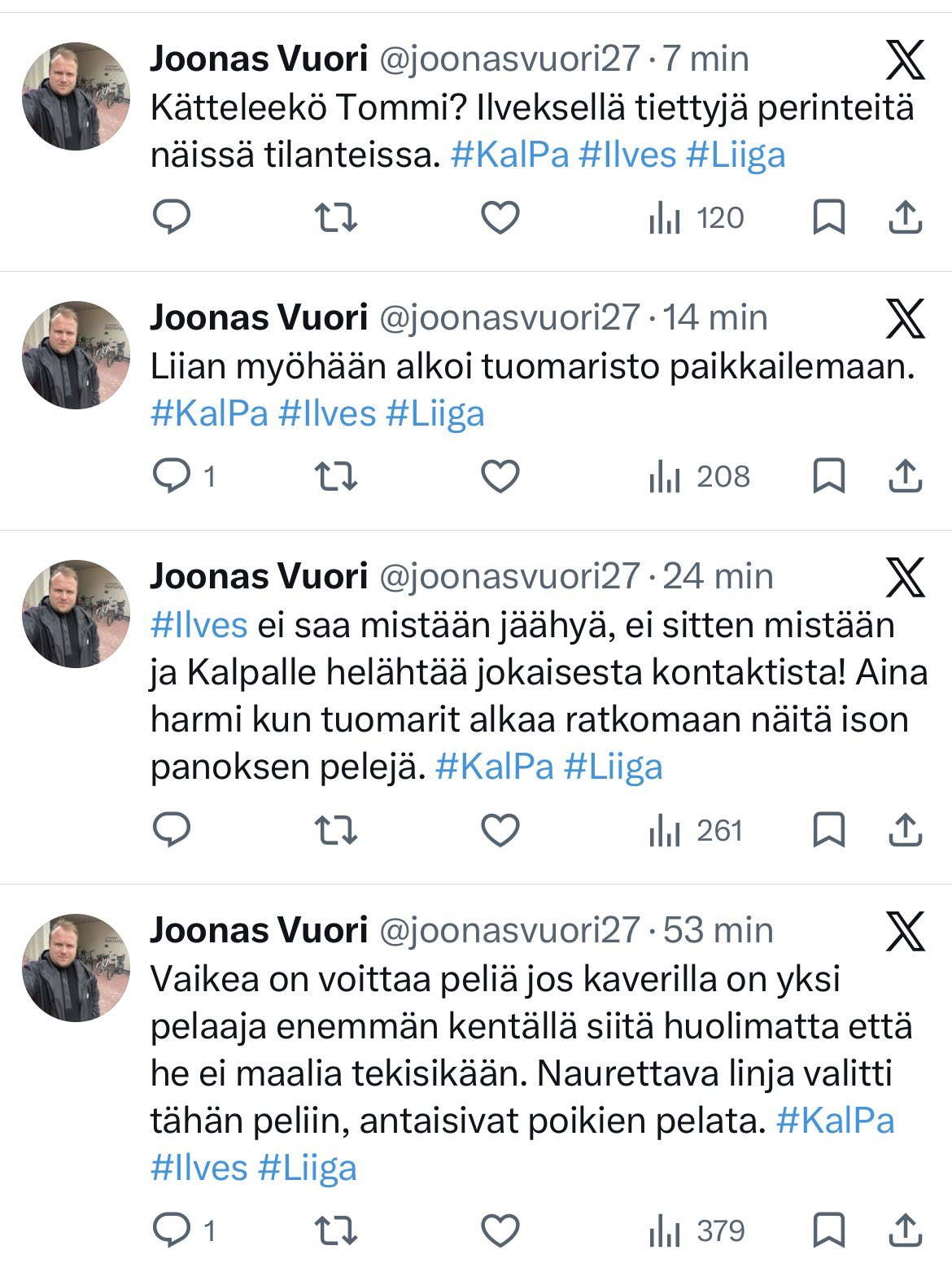952x1263 pixels.
Task: Open #KalPa hashtag in the first tweet
Action: (509, 155)
